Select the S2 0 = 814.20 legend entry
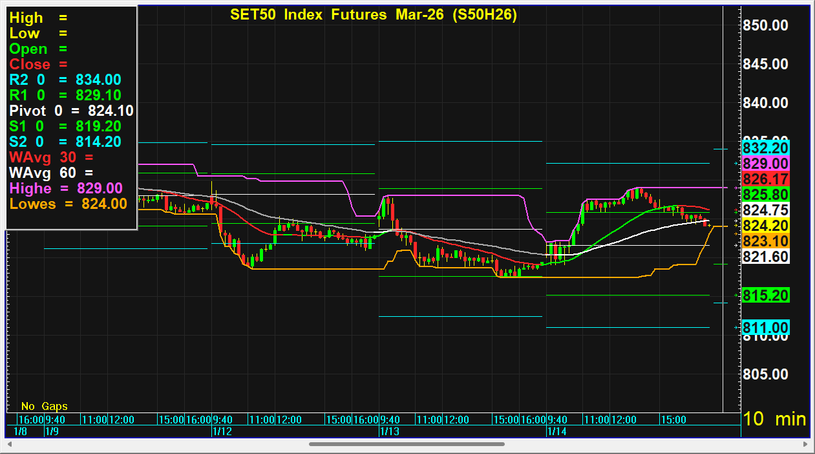The width and height of the screenshot is (815, 454). (x=65, y=142)
